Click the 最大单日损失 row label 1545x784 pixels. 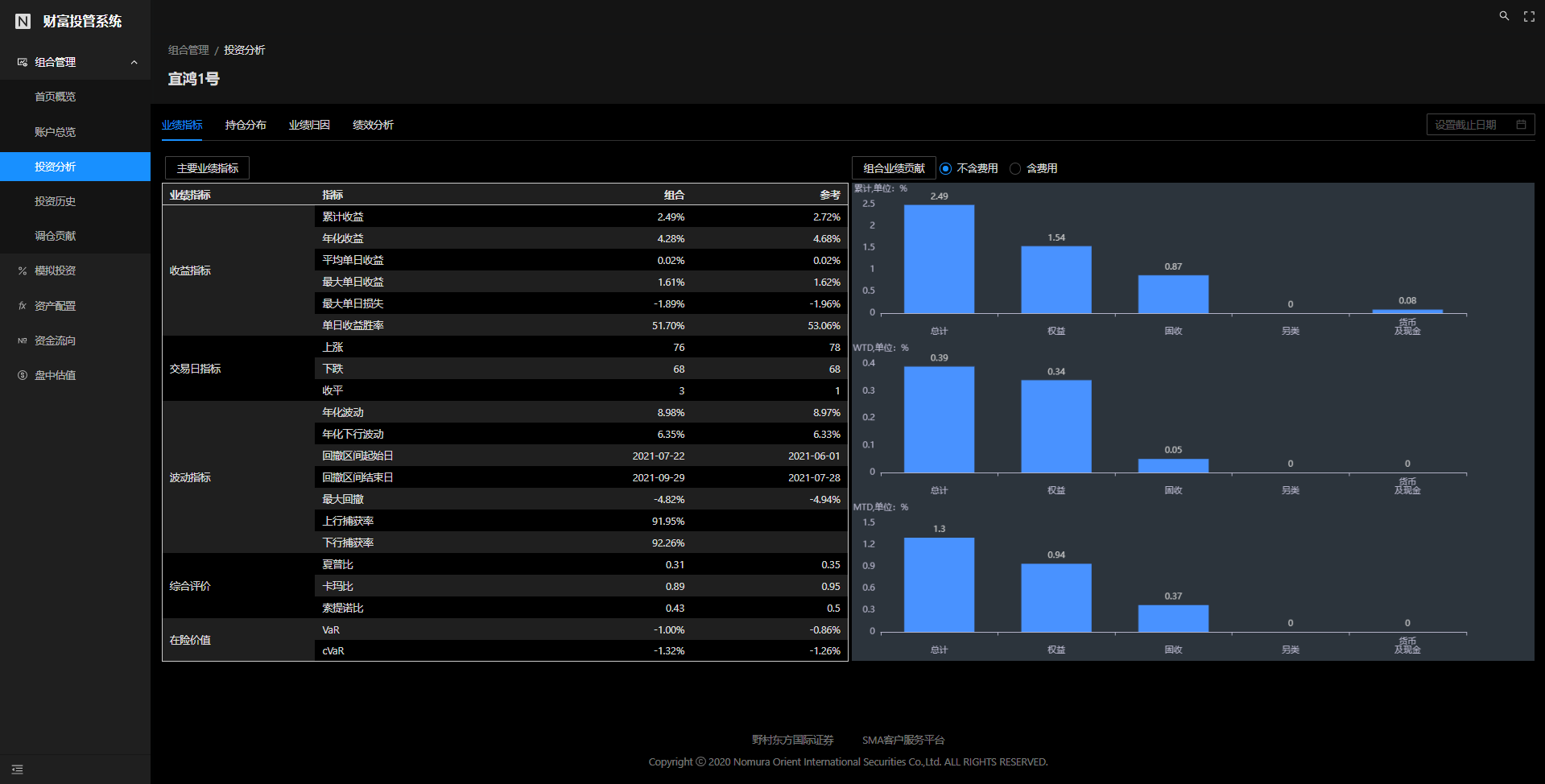[x=353, y=303]
